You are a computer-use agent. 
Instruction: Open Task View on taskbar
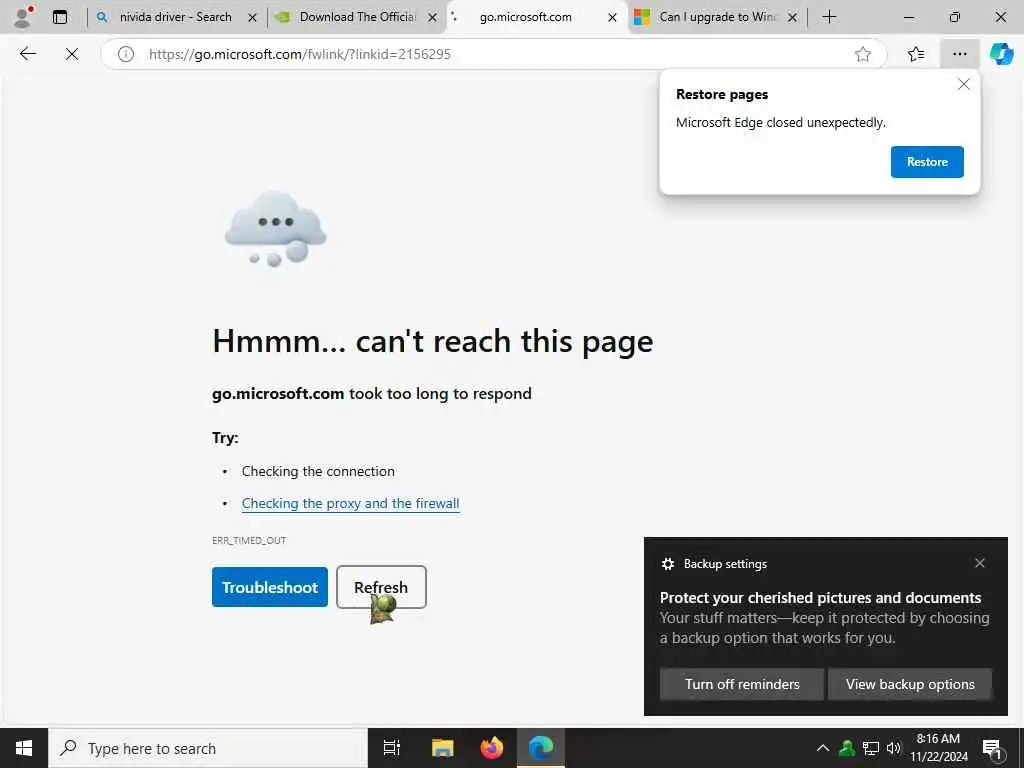pos(392,748)
